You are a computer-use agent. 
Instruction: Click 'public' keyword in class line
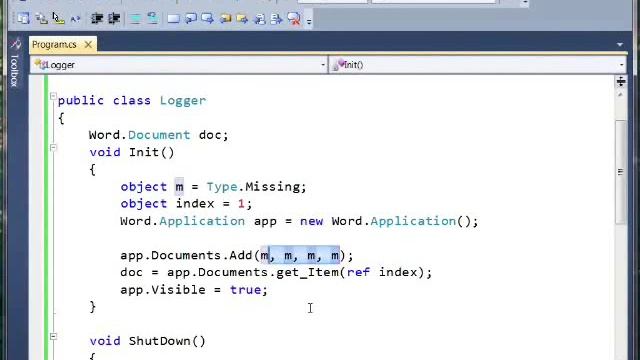pyautogui.click(x=81, y=101)
